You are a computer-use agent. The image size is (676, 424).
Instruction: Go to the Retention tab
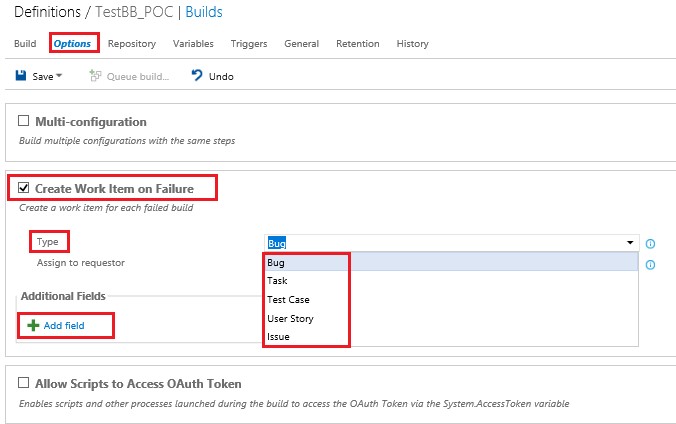358,44
